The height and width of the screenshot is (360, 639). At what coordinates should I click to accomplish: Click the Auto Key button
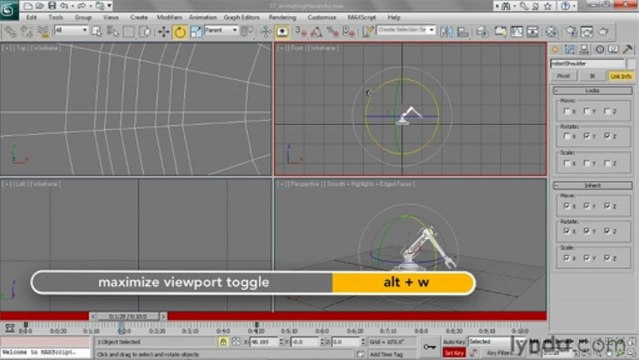point(454,342)
